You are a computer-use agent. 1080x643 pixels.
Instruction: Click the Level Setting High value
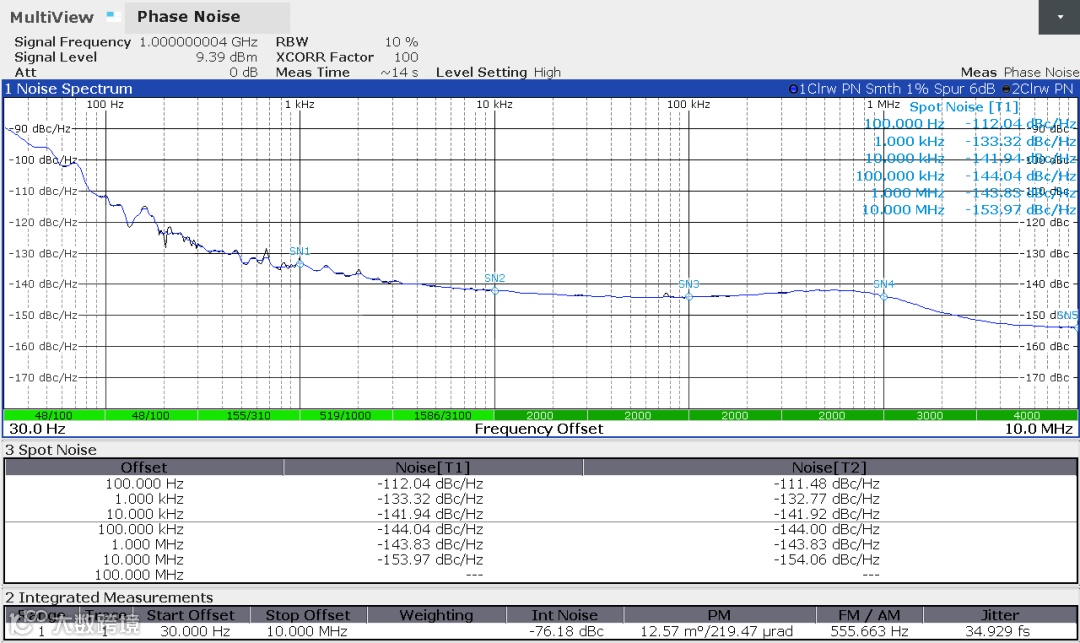(x=548, y=72)
